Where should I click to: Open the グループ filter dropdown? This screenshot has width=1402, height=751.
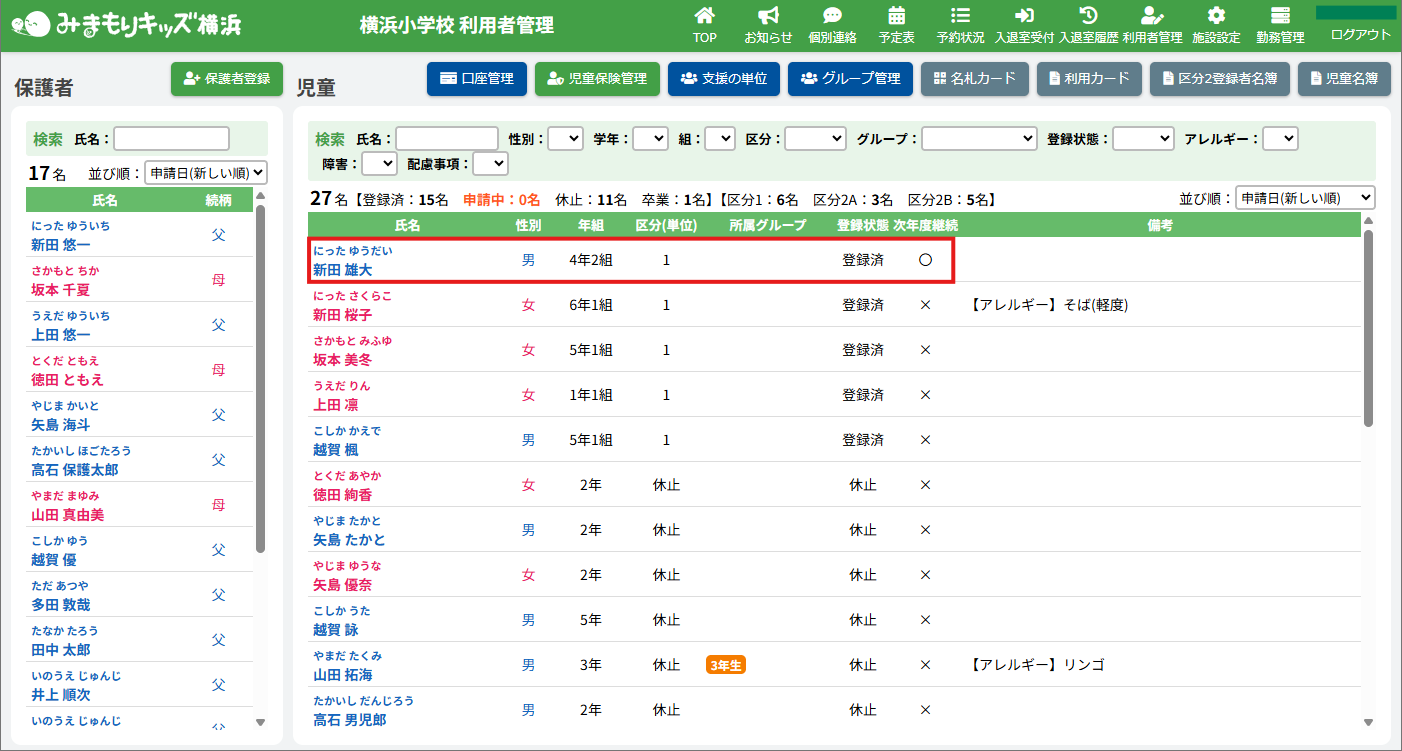point(979,139)
